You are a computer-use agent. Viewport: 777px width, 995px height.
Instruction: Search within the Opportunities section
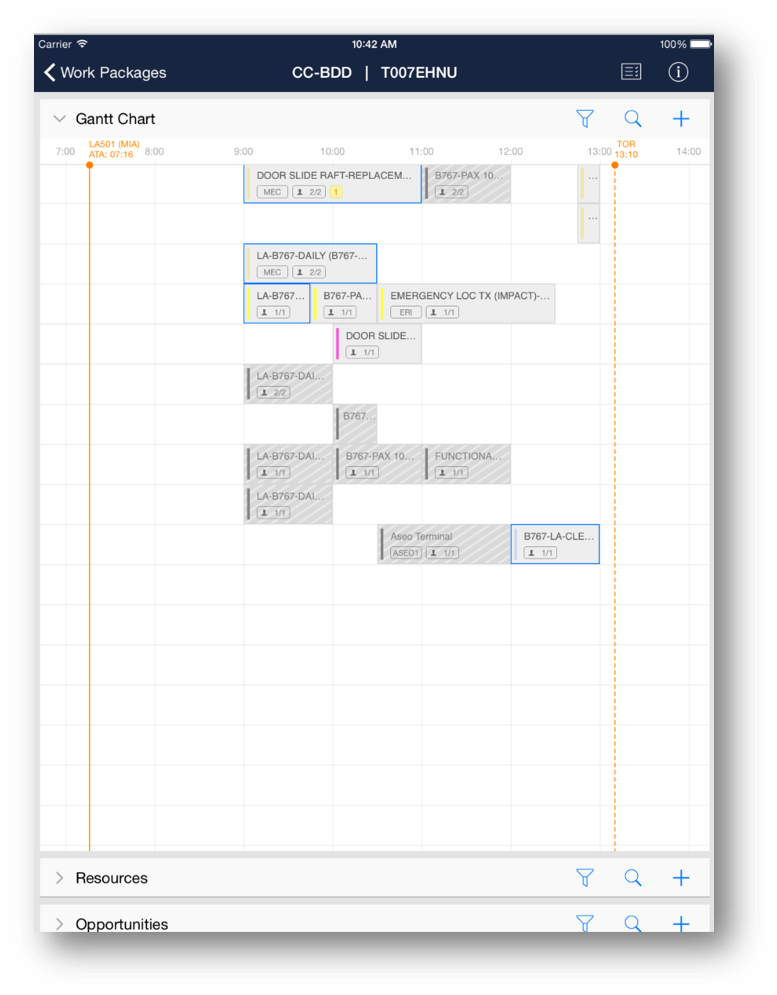pos(633,923)
